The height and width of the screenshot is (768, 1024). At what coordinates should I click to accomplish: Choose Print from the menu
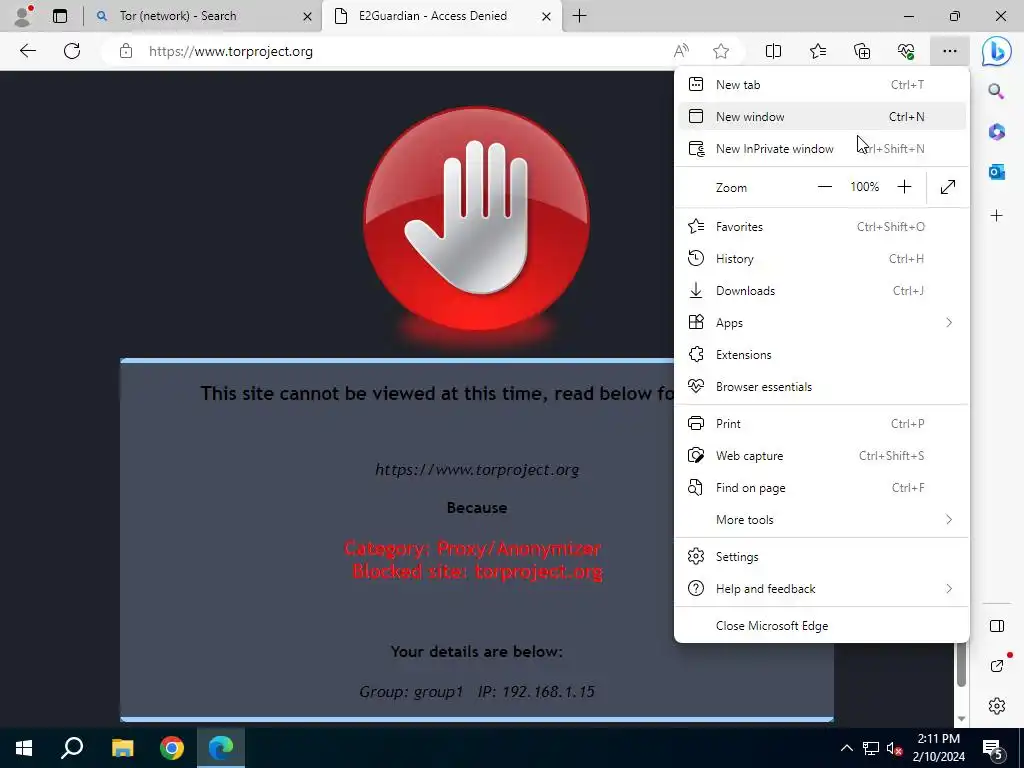click(822, 424)
